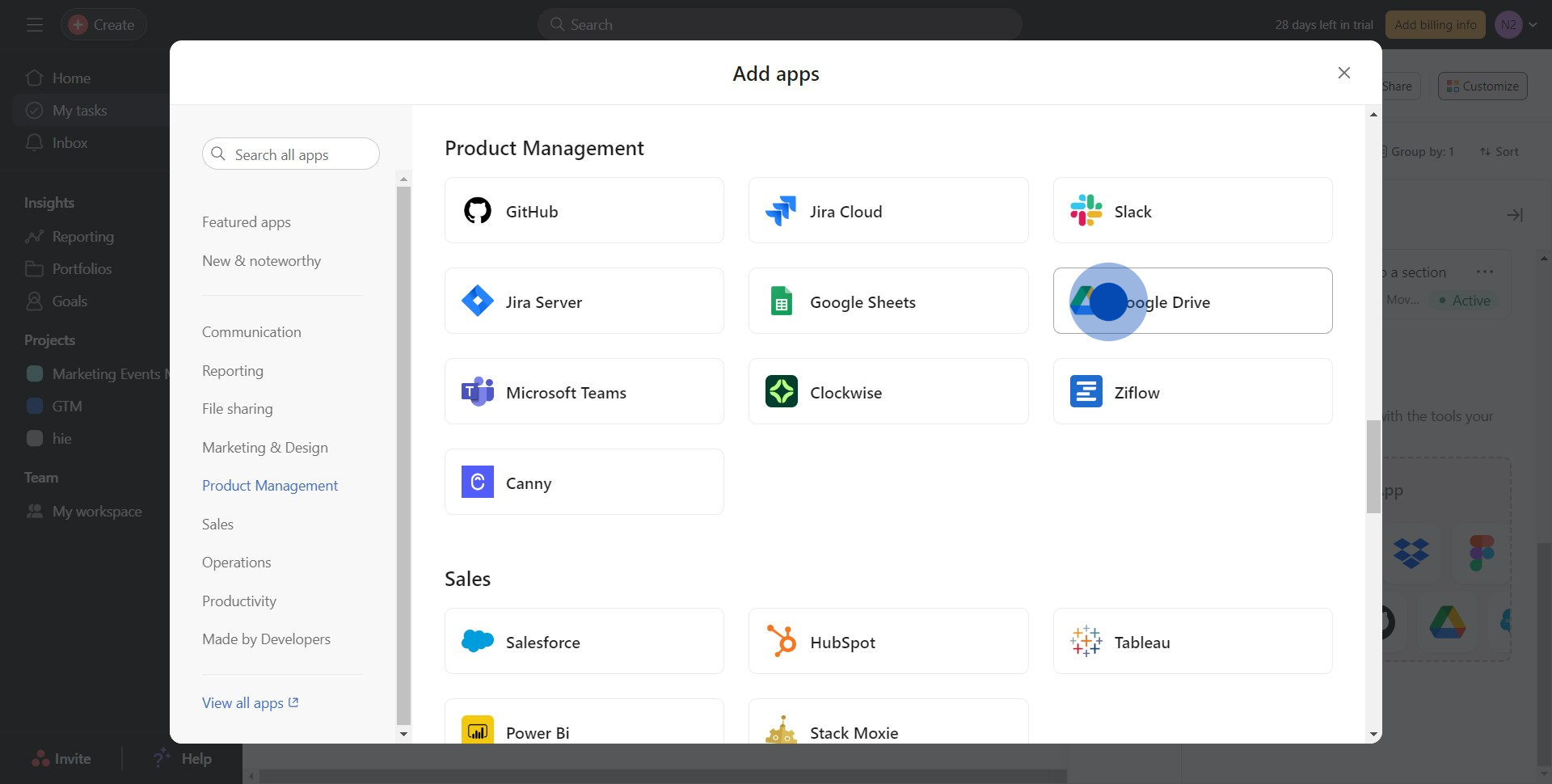This screenshot has width=1552, height=784.
Task: Click the Microsoft Teams icon
Action: click(x=477, y=392)
